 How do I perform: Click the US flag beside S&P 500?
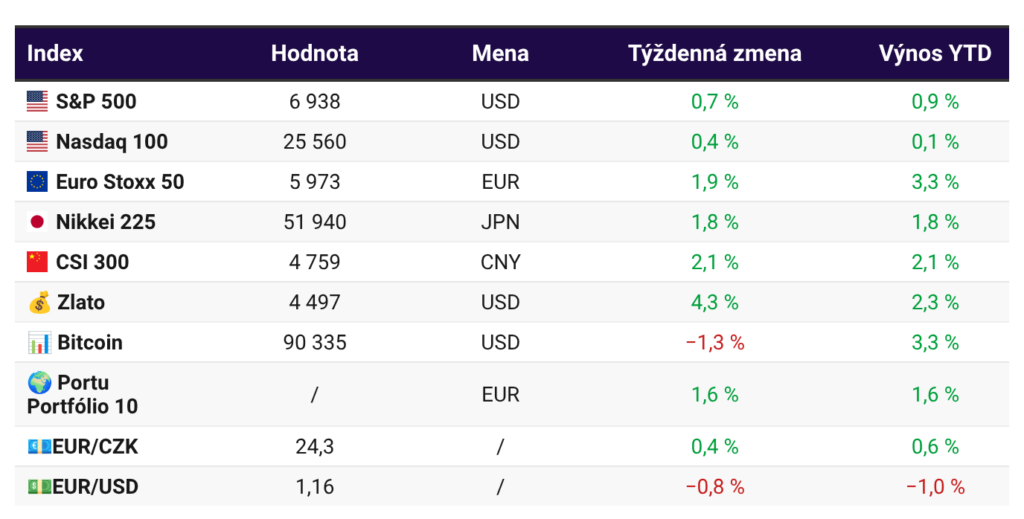(x=37, y=101)
